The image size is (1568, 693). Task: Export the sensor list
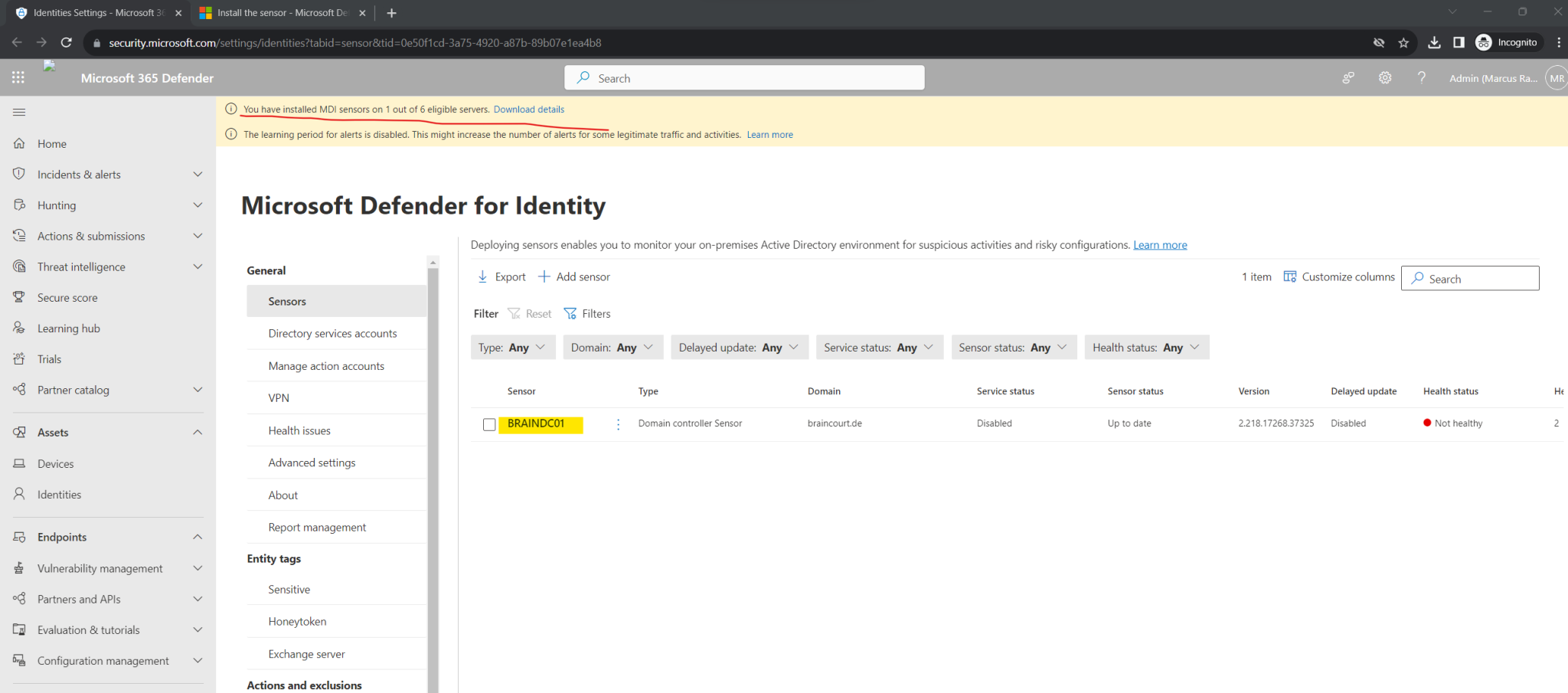point(501,276)
